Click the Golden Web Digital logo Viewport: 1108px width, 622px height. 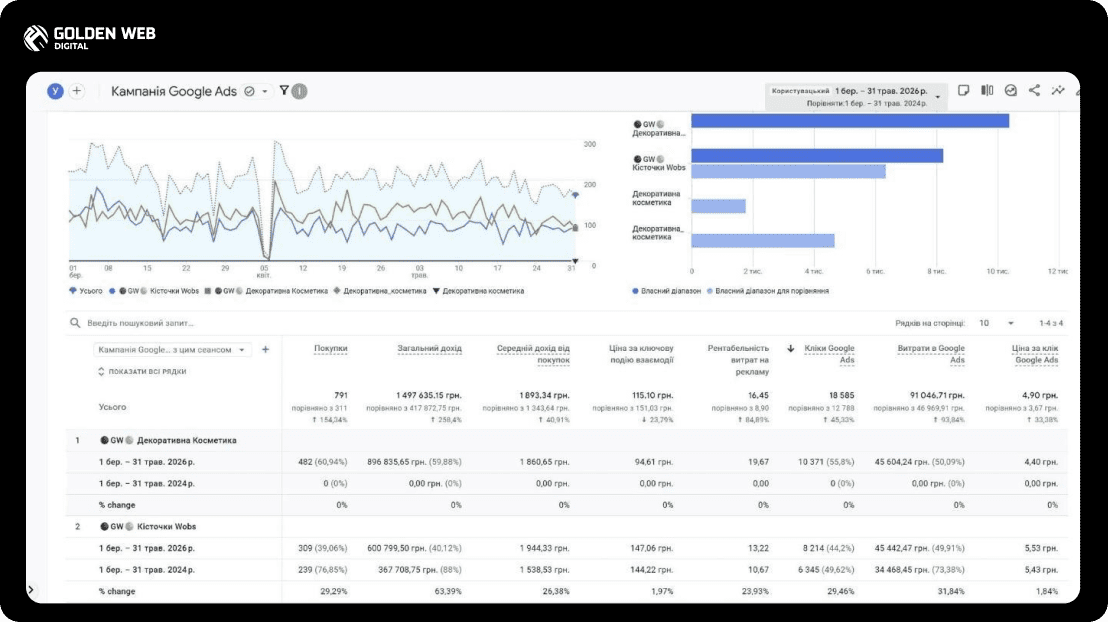(x=89, y=37)
